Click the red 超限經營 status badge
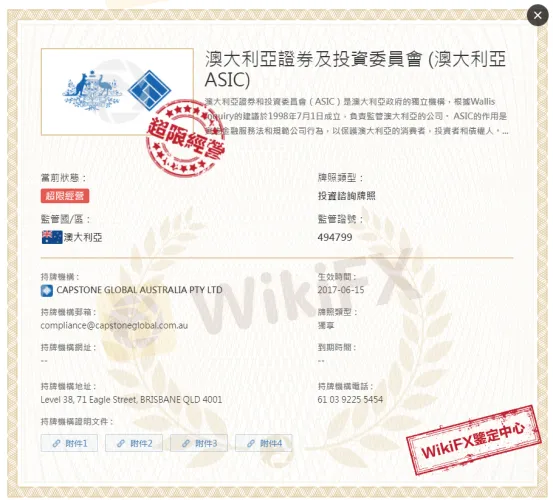The height and width of the screenshot is (500, 554). [x=65, y=196]
